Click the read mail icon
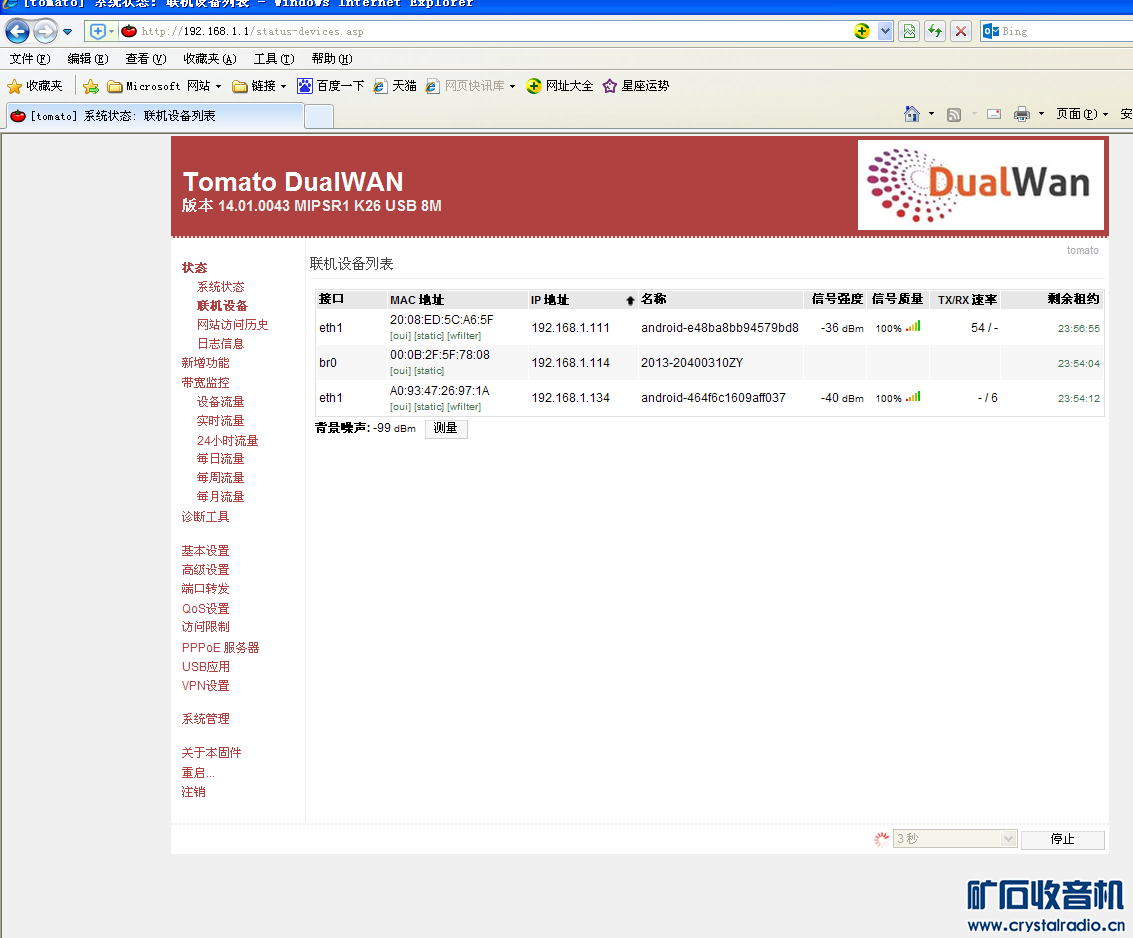 click(994, 114)
